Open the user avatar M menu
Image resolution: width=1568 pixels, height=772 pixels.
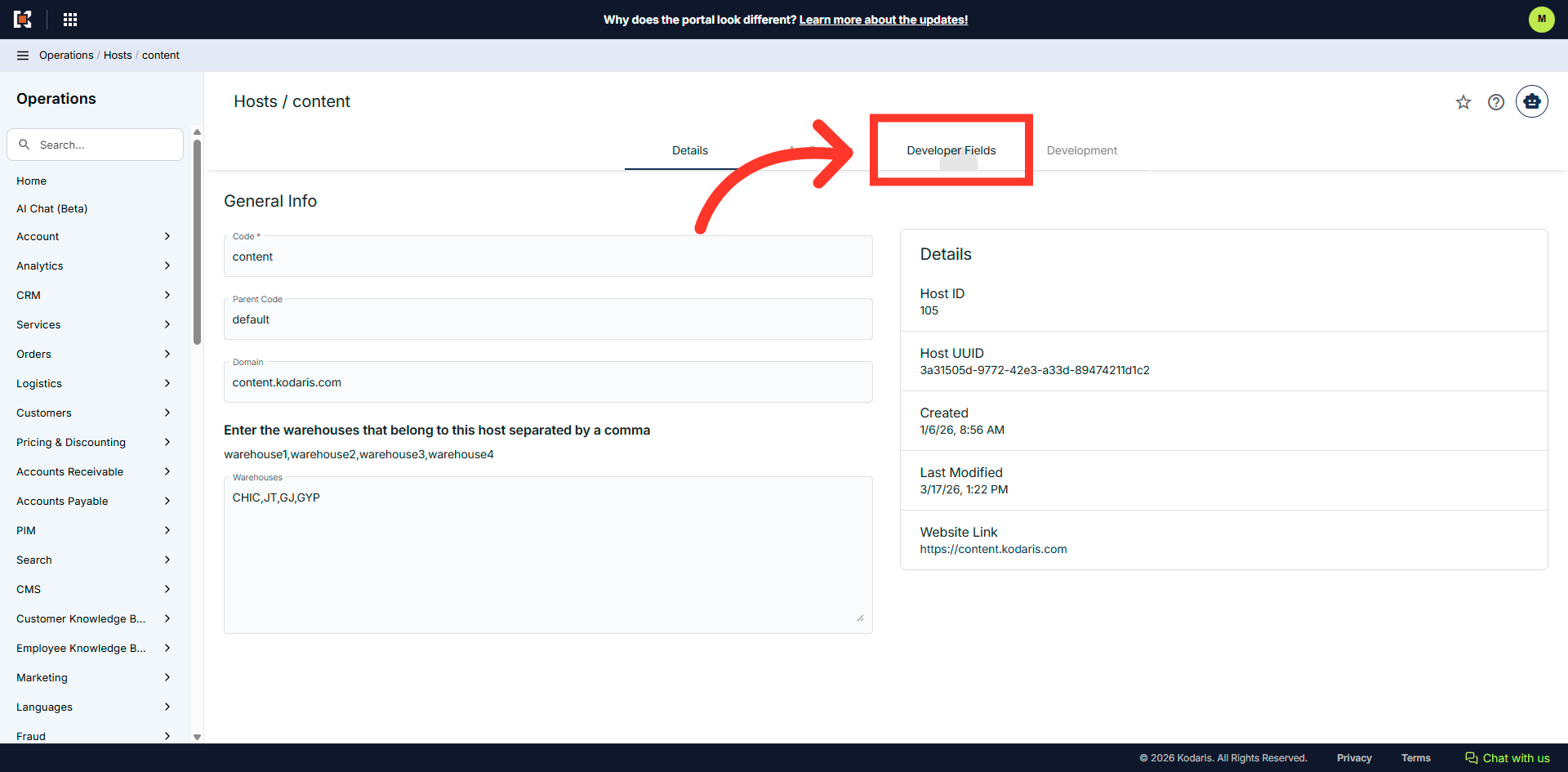pyautogui.click(x=1541, y=19)
